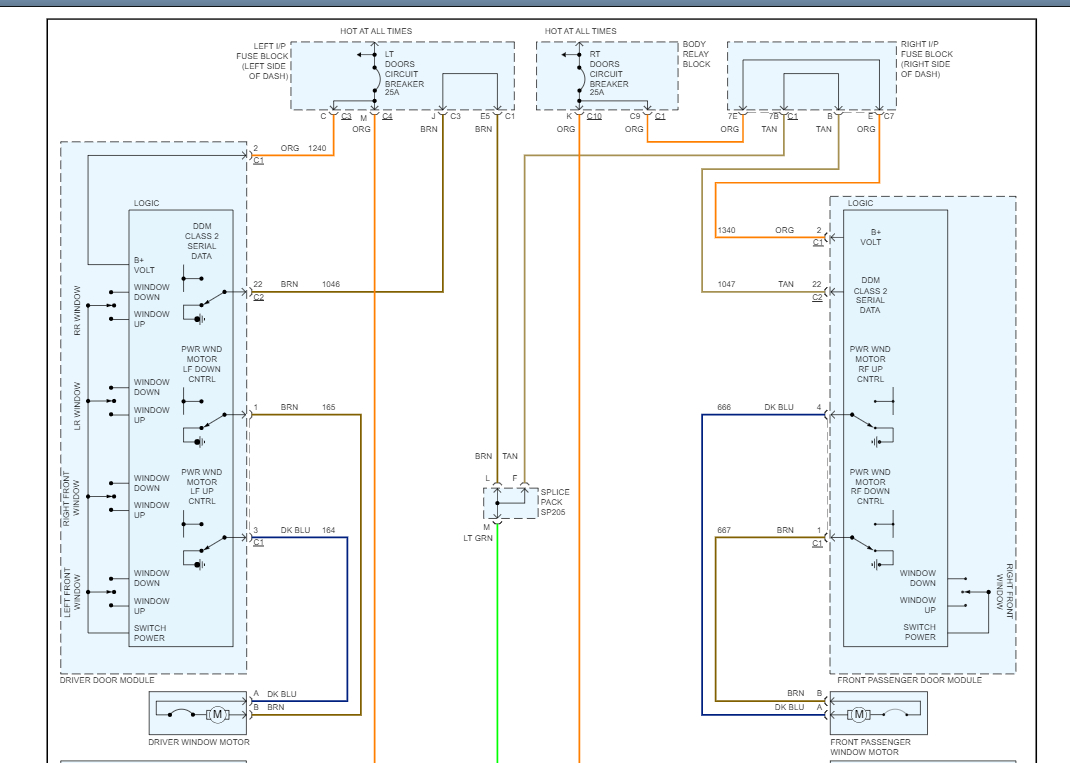Select the BODY RELAY BLOCK label
1070x763 pixels.
pos(696,54)
